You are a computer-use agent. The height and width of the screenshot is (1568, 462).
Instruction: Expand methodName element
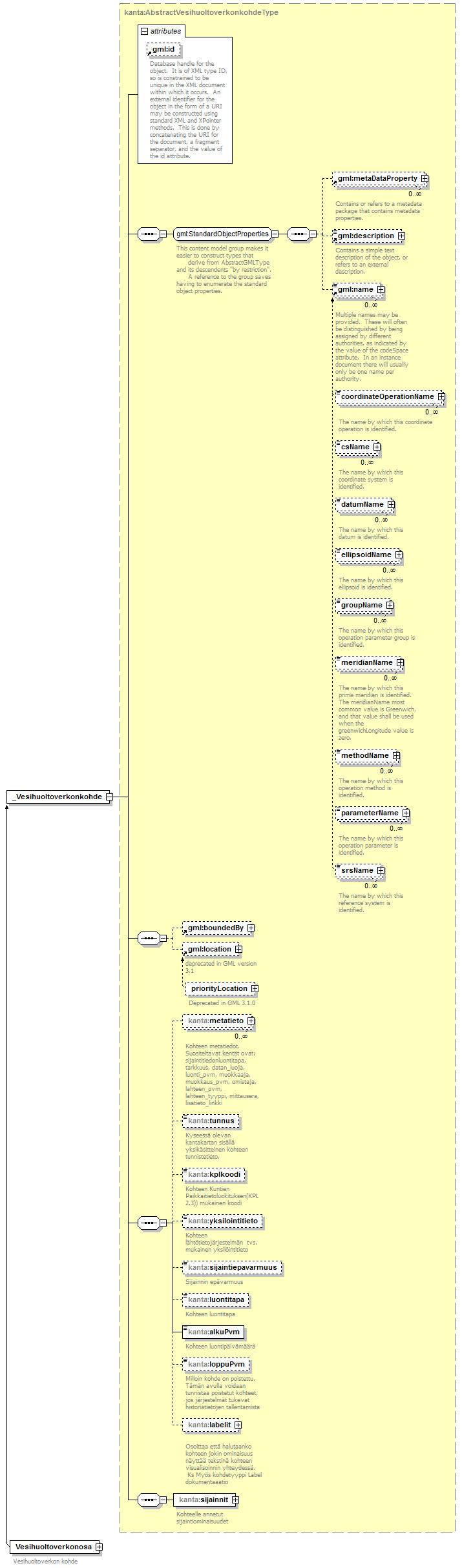[396, 755]
